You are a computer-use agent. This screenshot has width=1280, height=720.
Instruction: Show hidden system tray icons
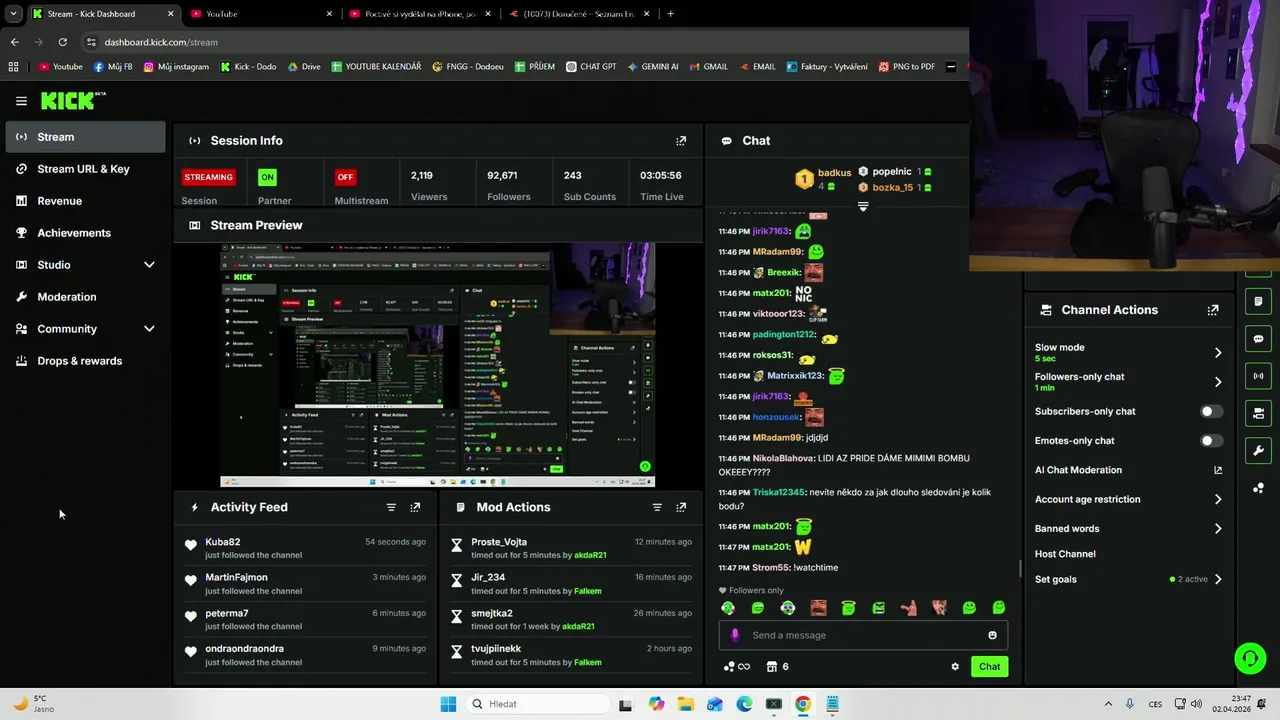pos(1108,704)
